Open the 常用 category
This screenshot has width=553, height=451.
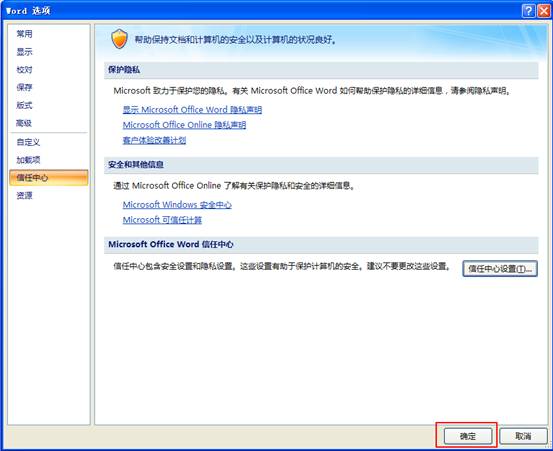24,34
